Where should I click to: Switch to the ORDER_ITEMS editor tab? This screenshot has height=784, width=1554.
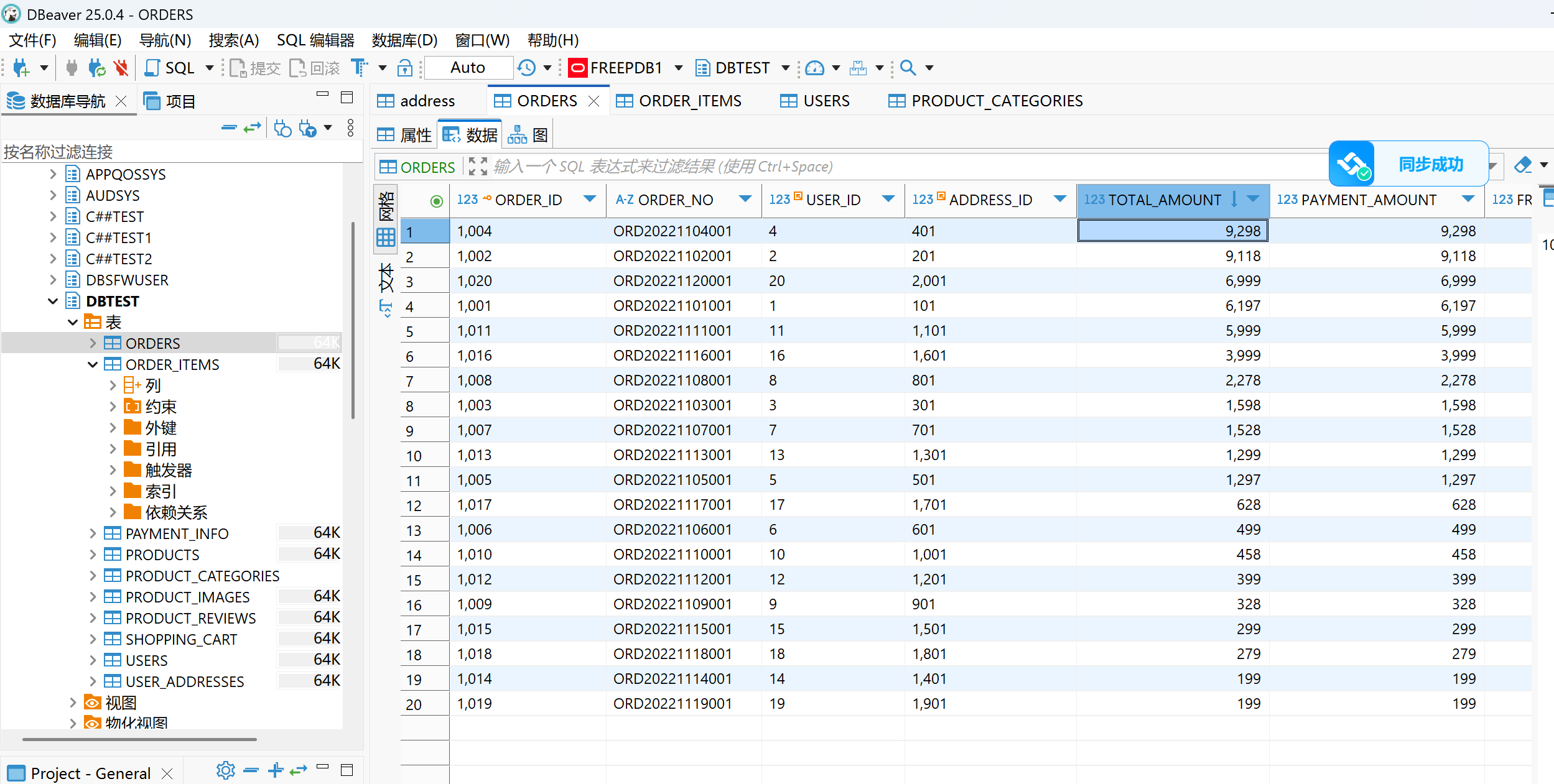(x=679, y=101)
